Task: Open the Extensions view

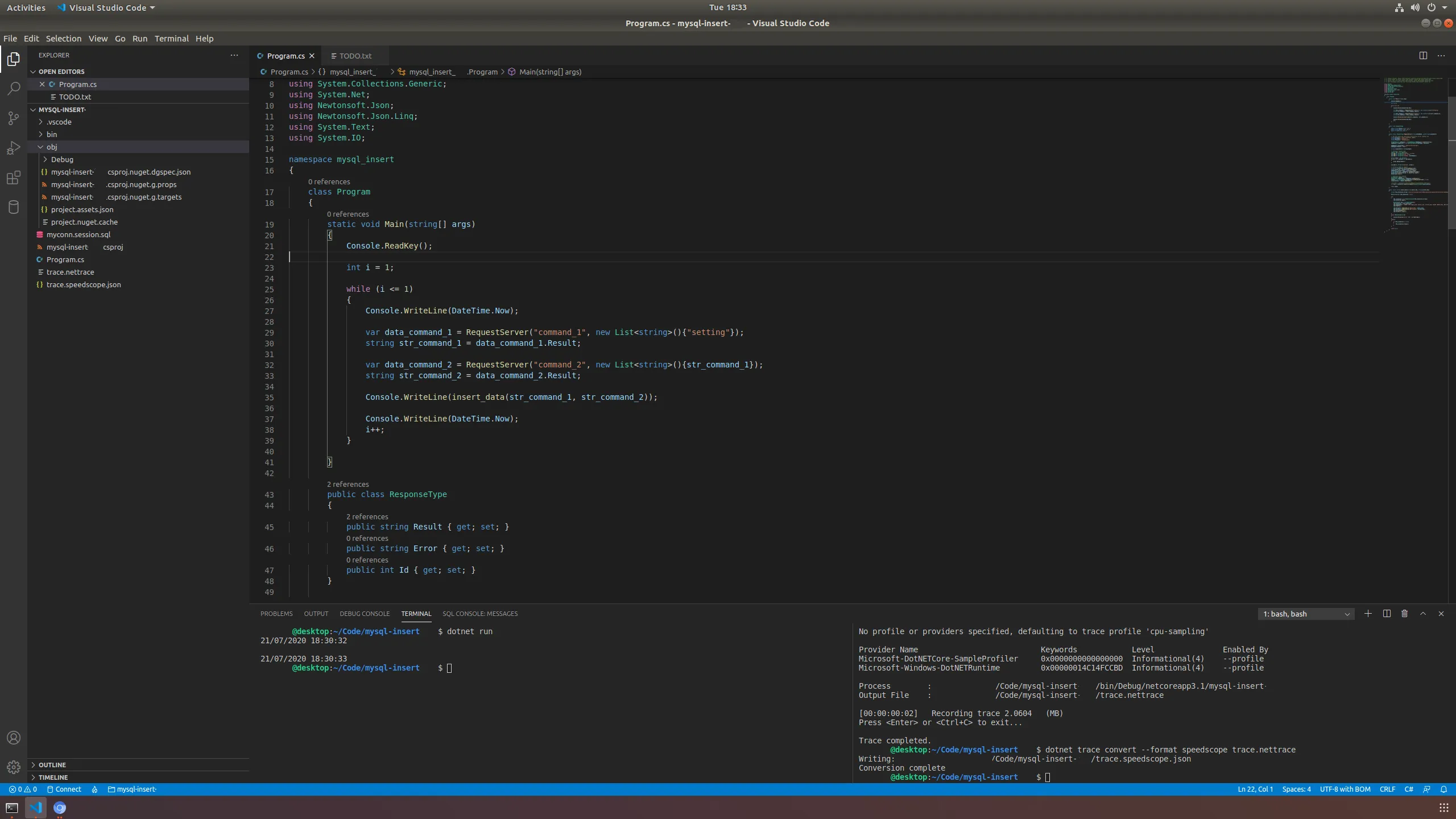Action: click(x=14, y=177)
